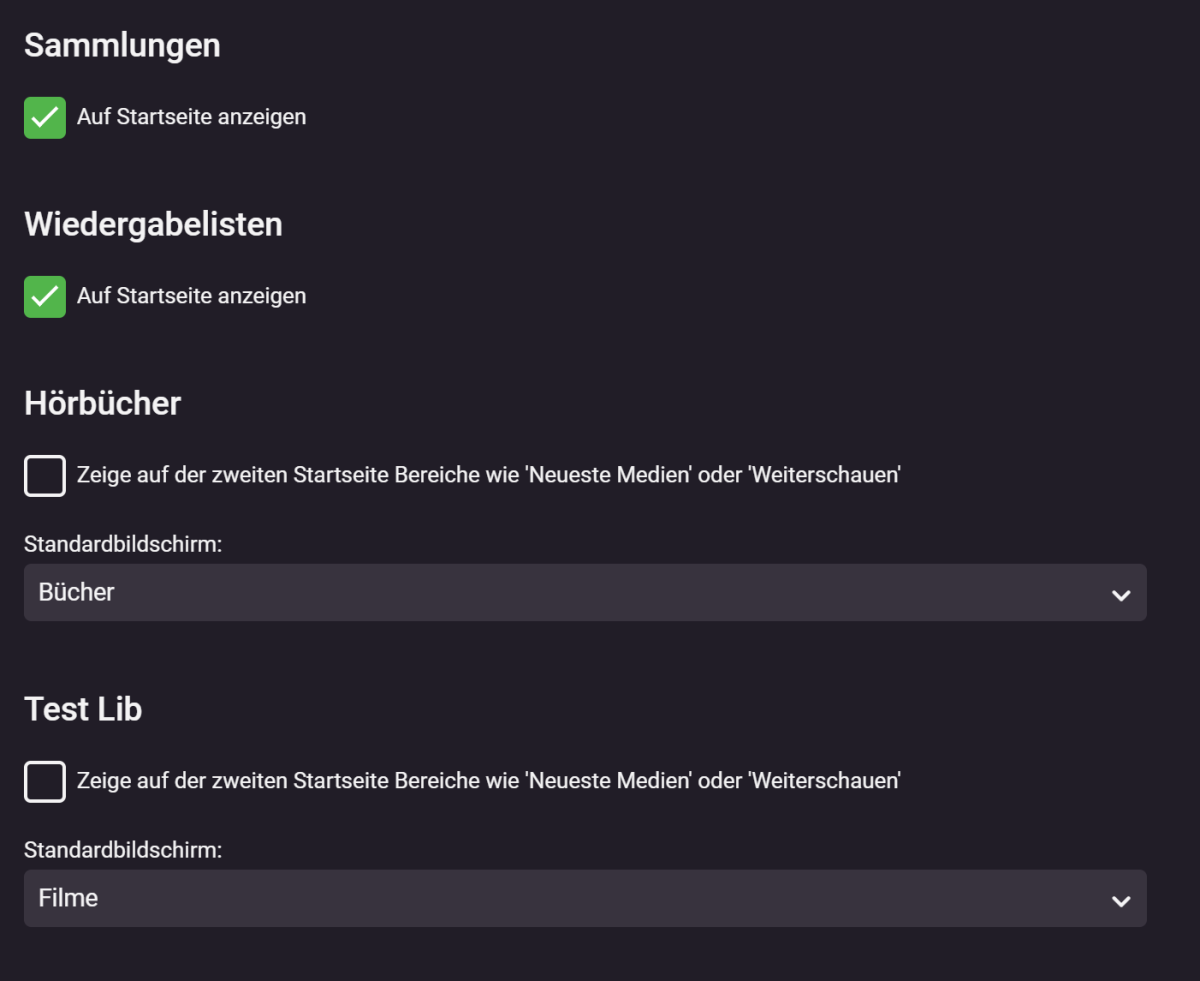Screen dimensions: 1200x981
Task: Click the chevron arrow of the Filme dropdown
Action: [x=1120, y=900]
